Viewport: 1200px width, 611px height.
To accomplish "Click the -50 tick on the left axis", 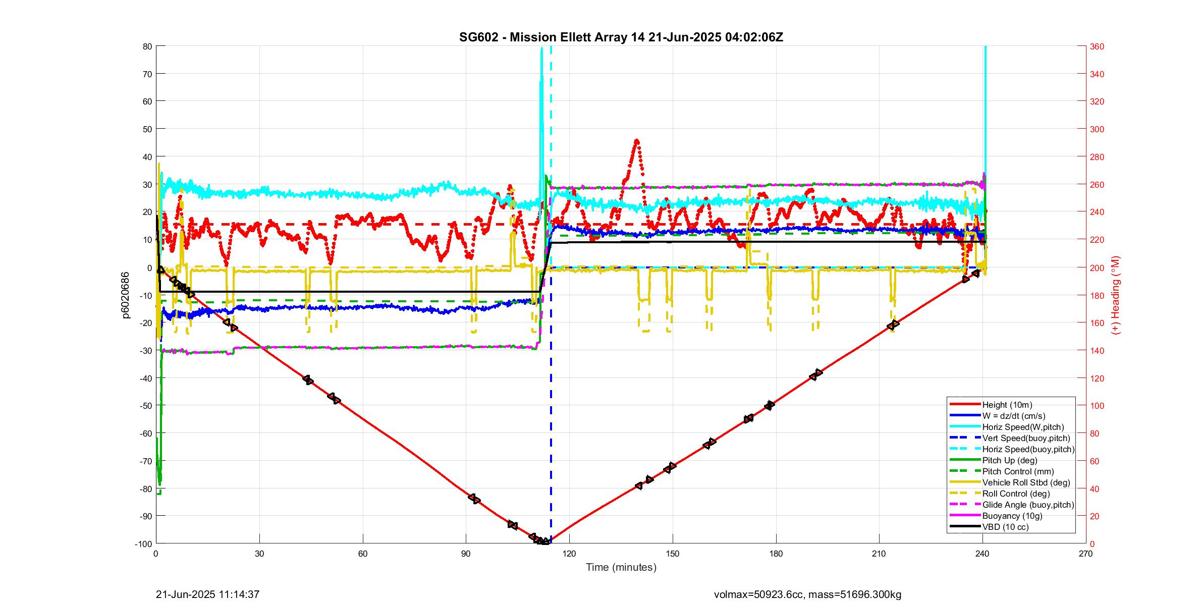I will pos(144,405).
